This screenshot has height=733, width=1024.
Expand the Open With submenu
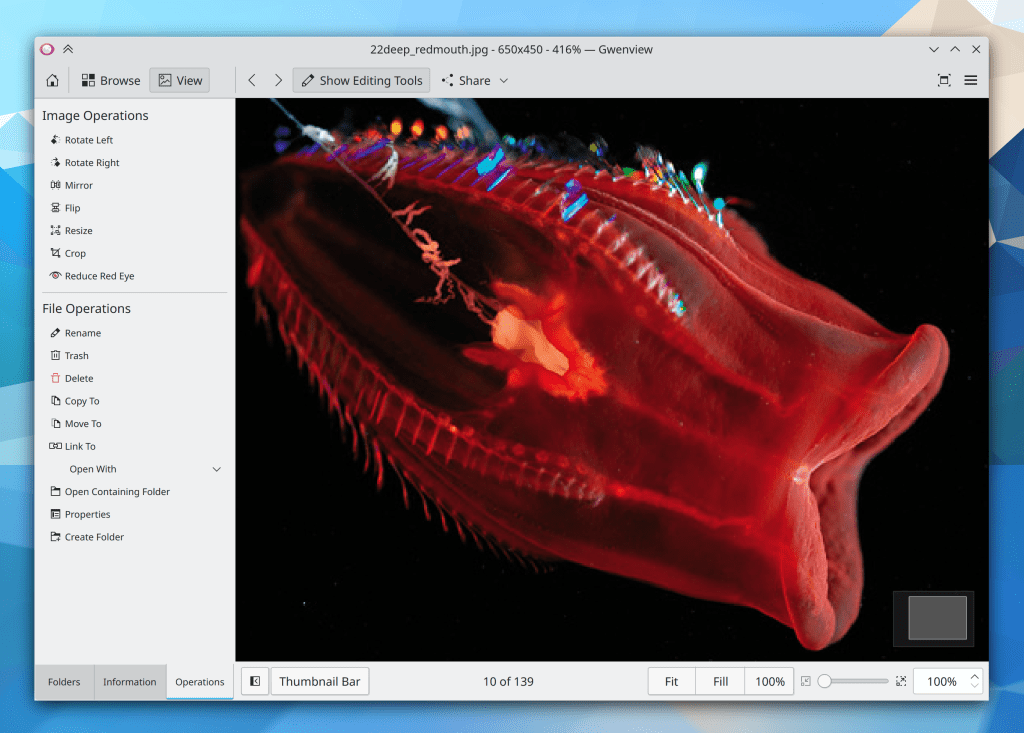point(217,469)
